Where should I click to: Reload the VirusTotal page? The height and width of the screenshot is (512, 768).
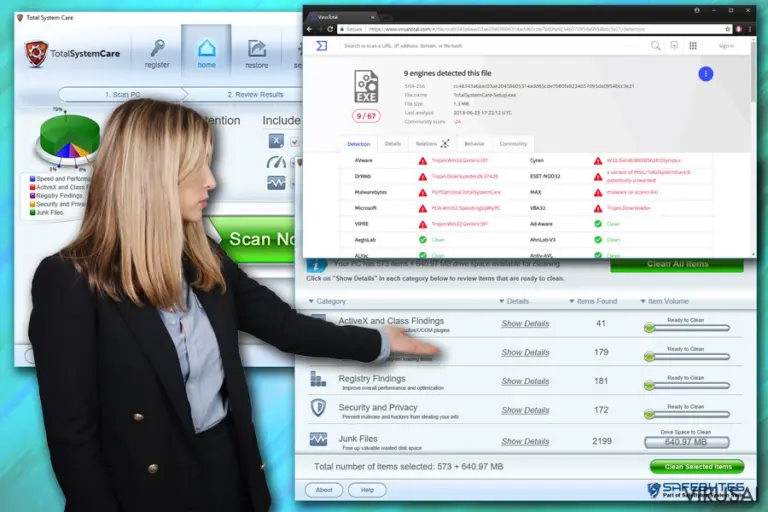coord(330,29)
